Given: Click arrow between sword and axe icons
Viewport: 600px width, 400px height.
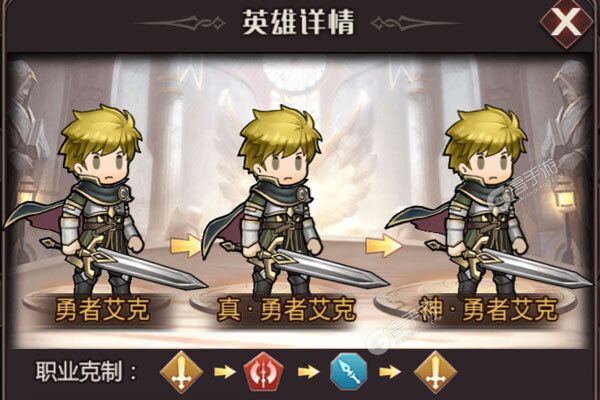Looking at the screenshot, I should (x=225, y=372).
